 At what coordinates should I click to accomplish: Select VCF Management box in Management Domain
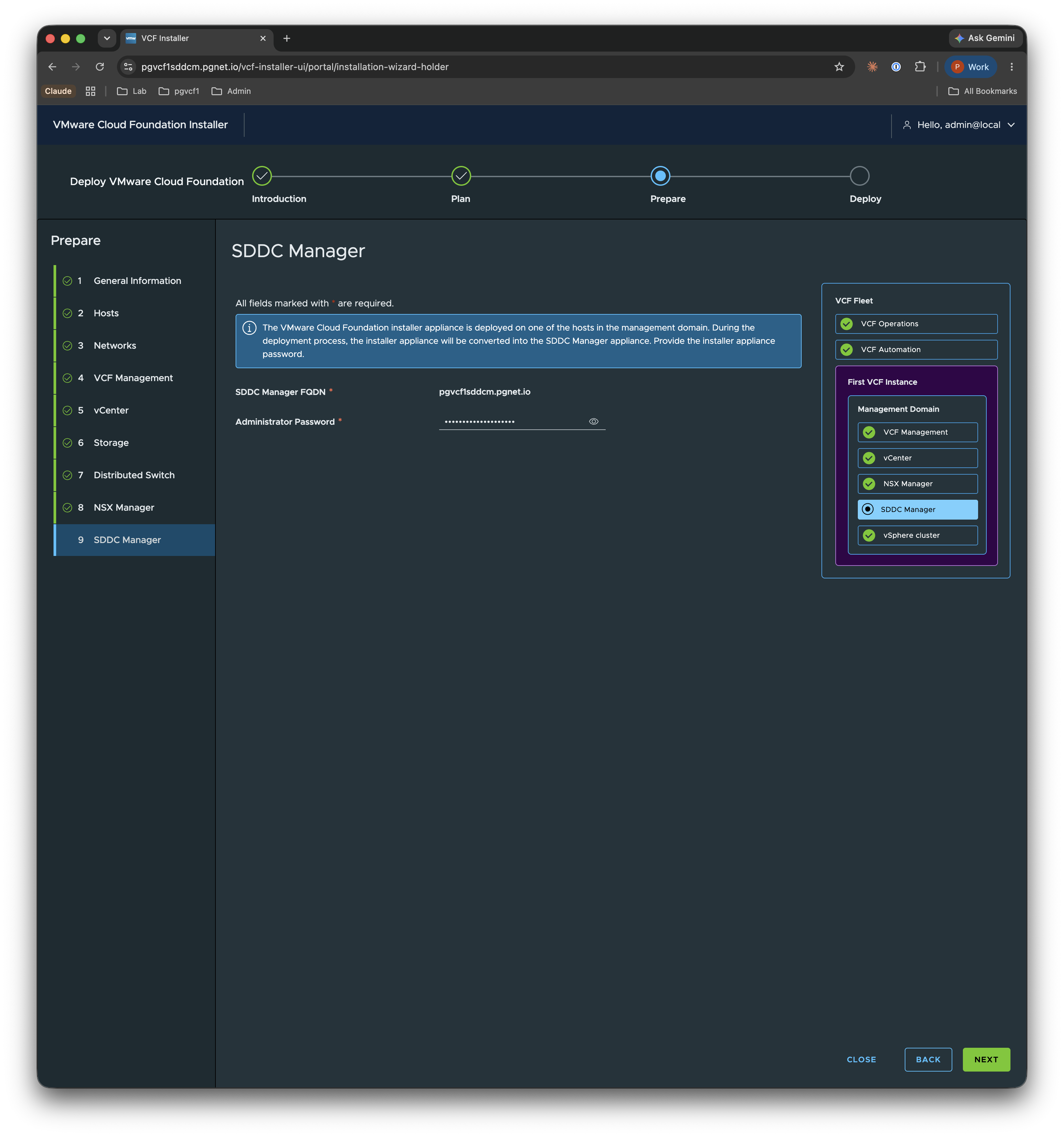click(x=917, y=432)
